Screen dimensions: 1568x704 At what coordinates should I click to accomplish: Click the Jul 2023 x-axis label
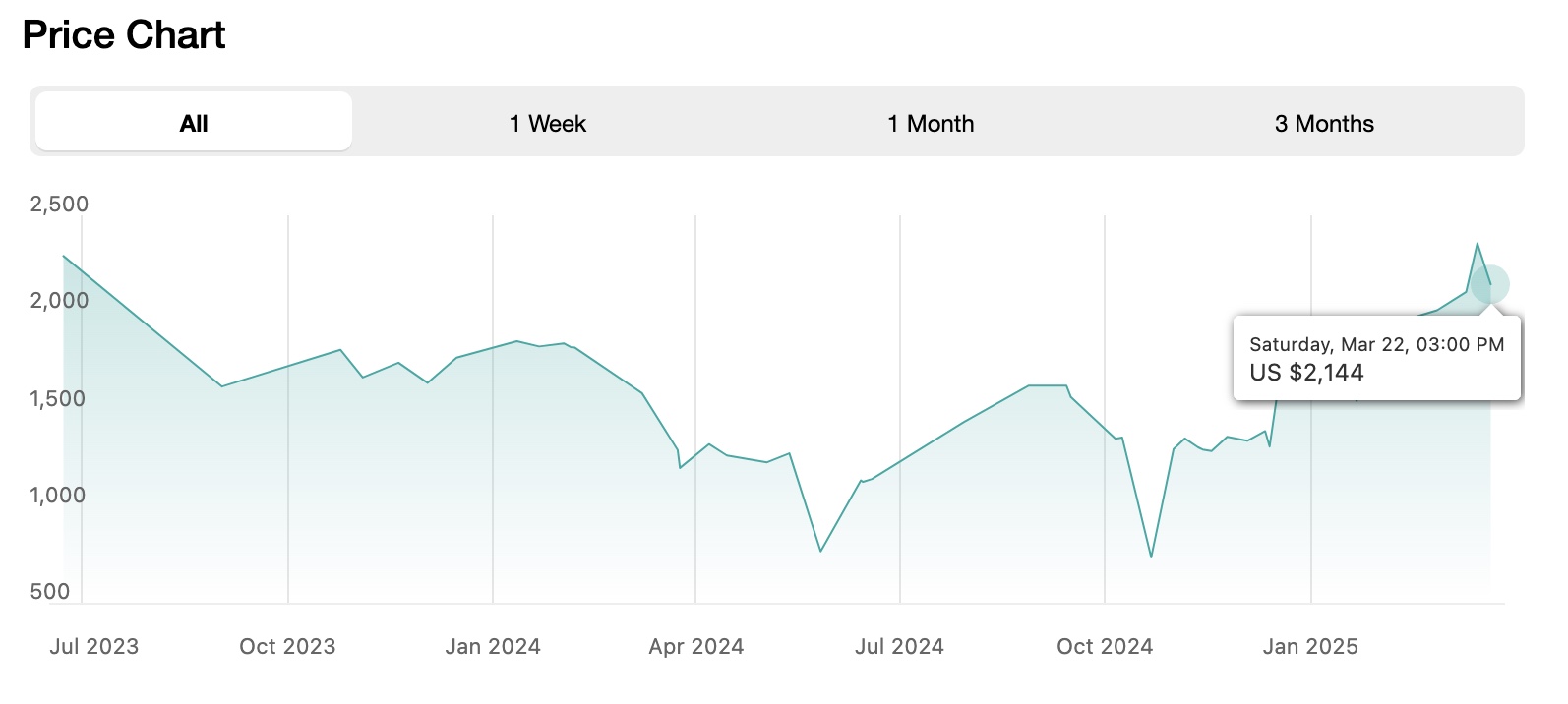pyautogui.click(x=94, y=647)
